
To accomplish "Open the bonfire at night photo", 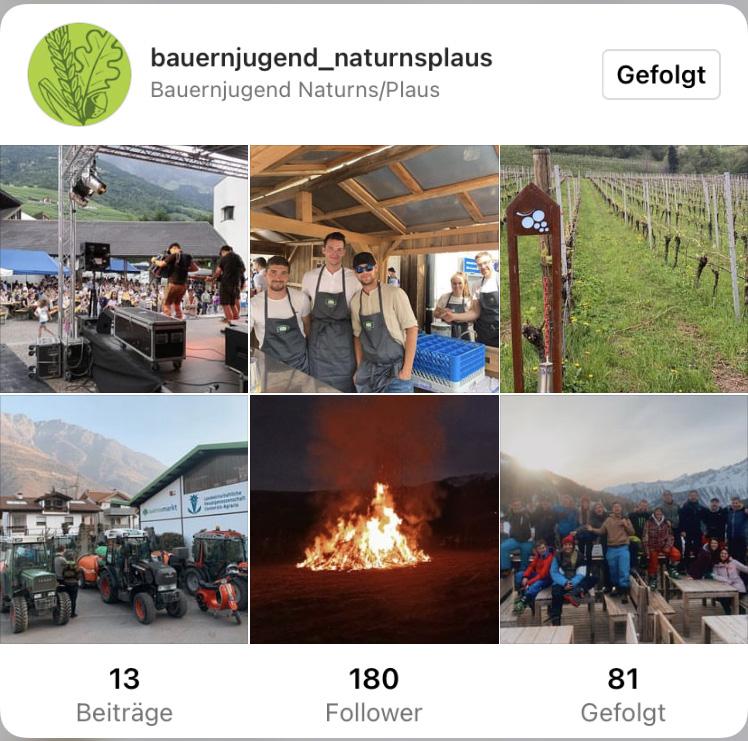I will pos(374,519).
